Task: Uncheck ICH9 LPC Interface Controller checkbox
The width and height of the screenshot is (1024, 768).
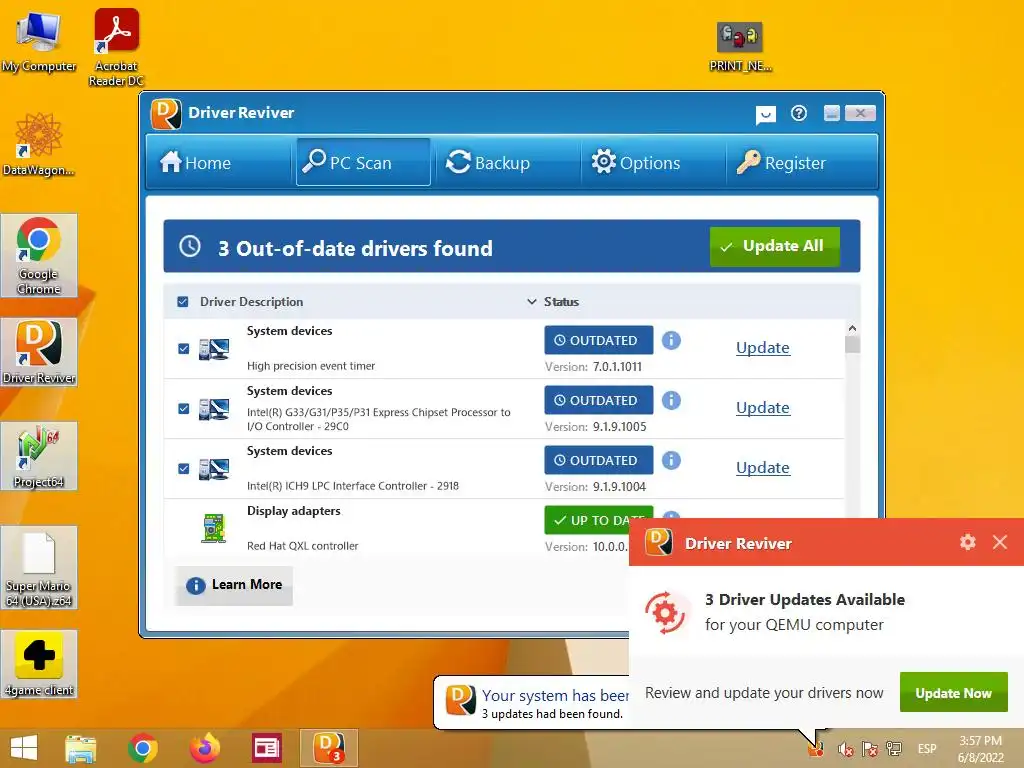Action: (184, 469)
